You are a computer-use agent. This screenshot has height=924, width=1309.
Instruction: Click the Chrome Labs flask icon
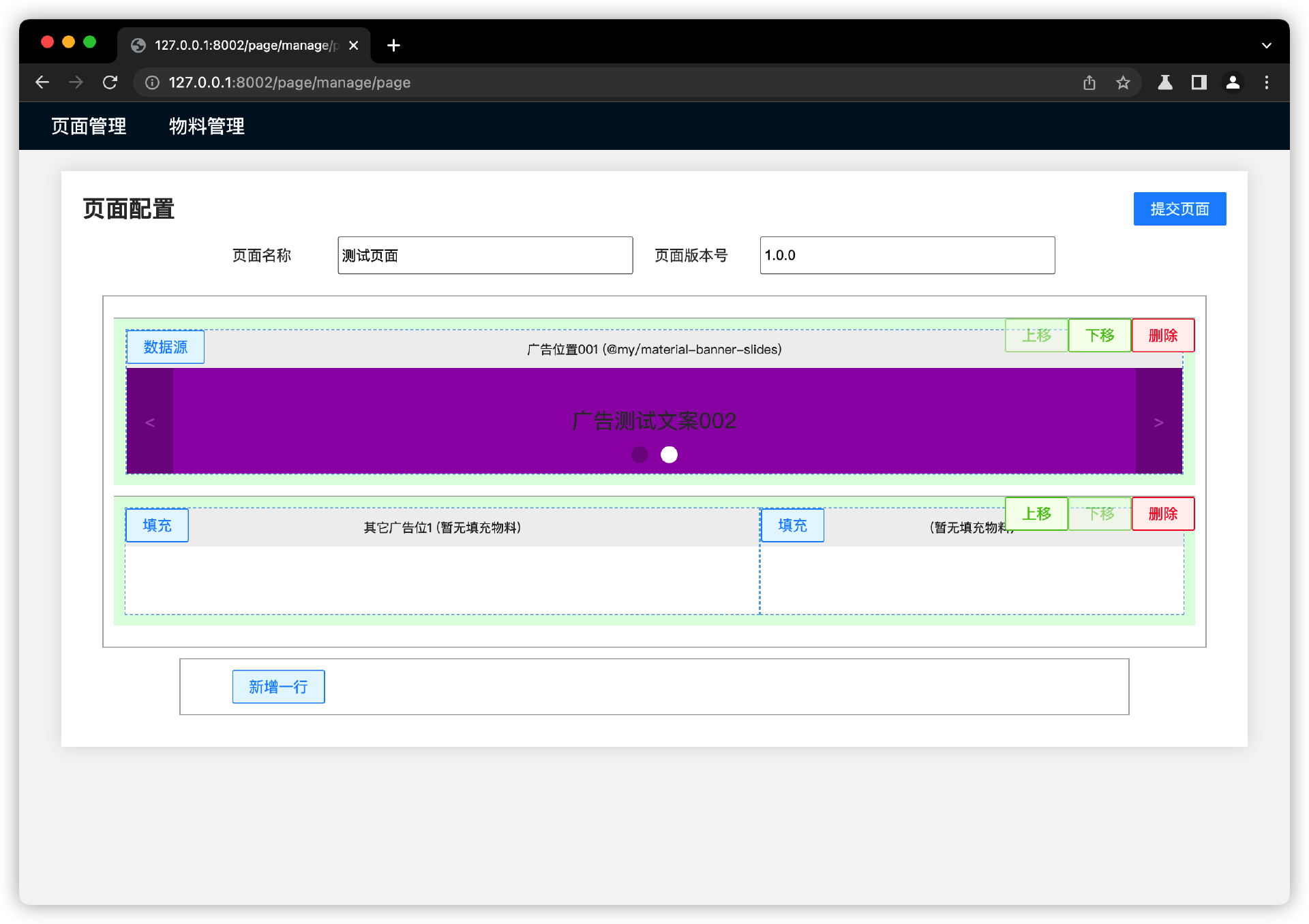pos(1165,82)
